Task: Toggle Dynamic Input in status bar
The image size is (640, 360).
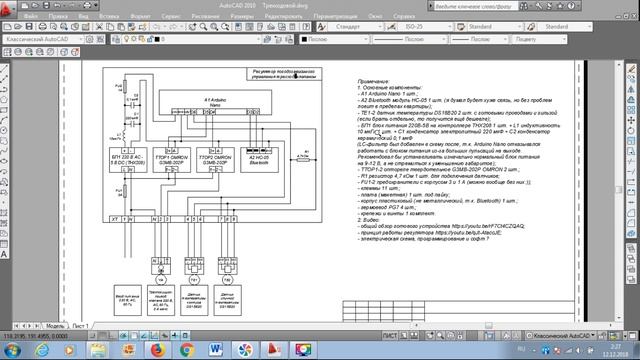Action: pyautogui.click(x=164, y=336)
